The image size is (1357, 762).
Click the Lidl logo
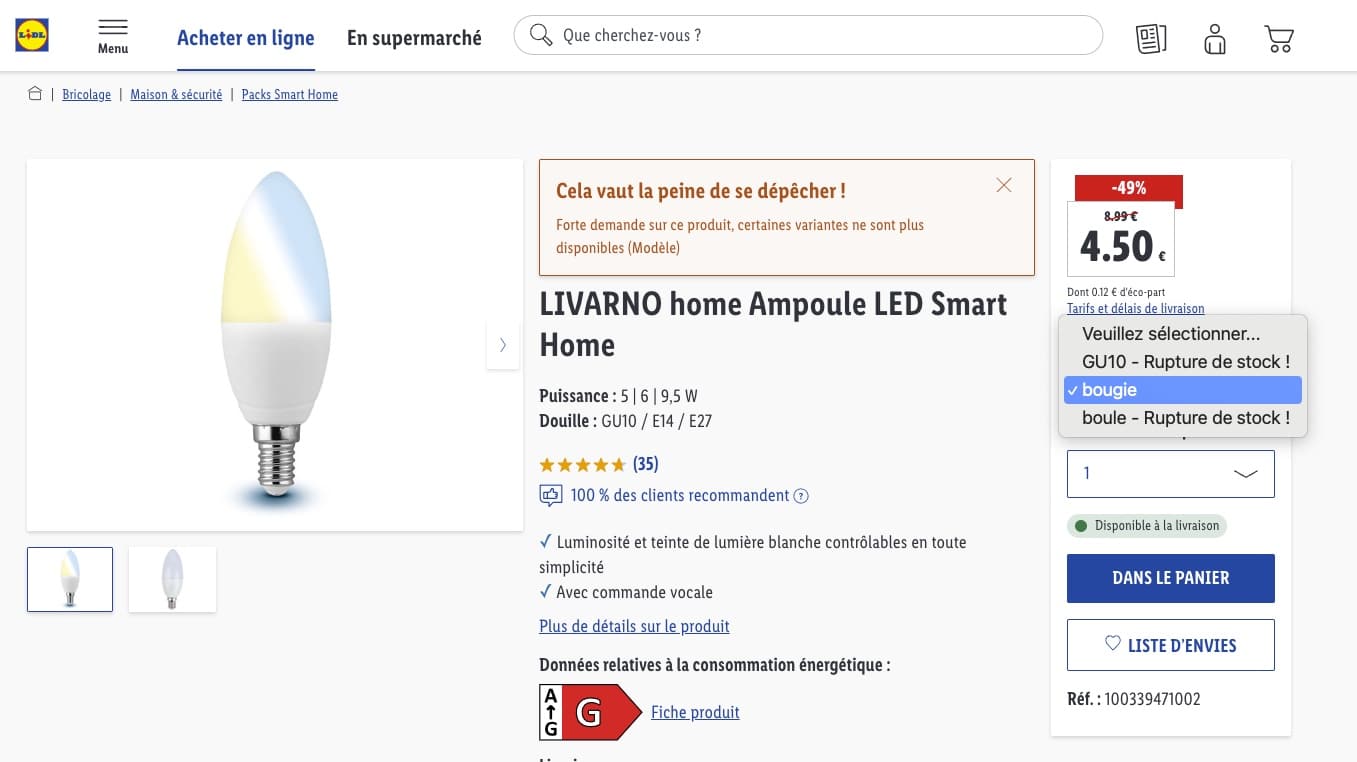coord(32,36)
